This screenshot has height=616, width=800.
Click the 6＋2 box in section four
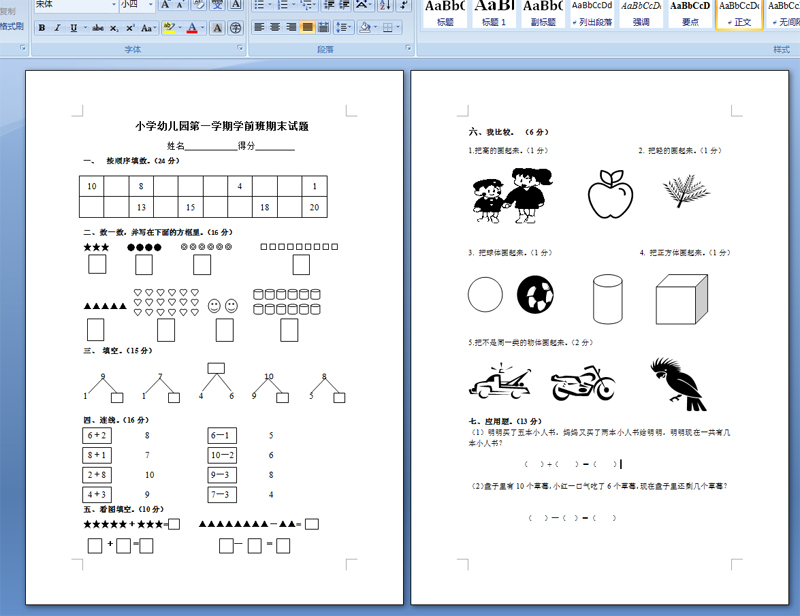[97, 435]
